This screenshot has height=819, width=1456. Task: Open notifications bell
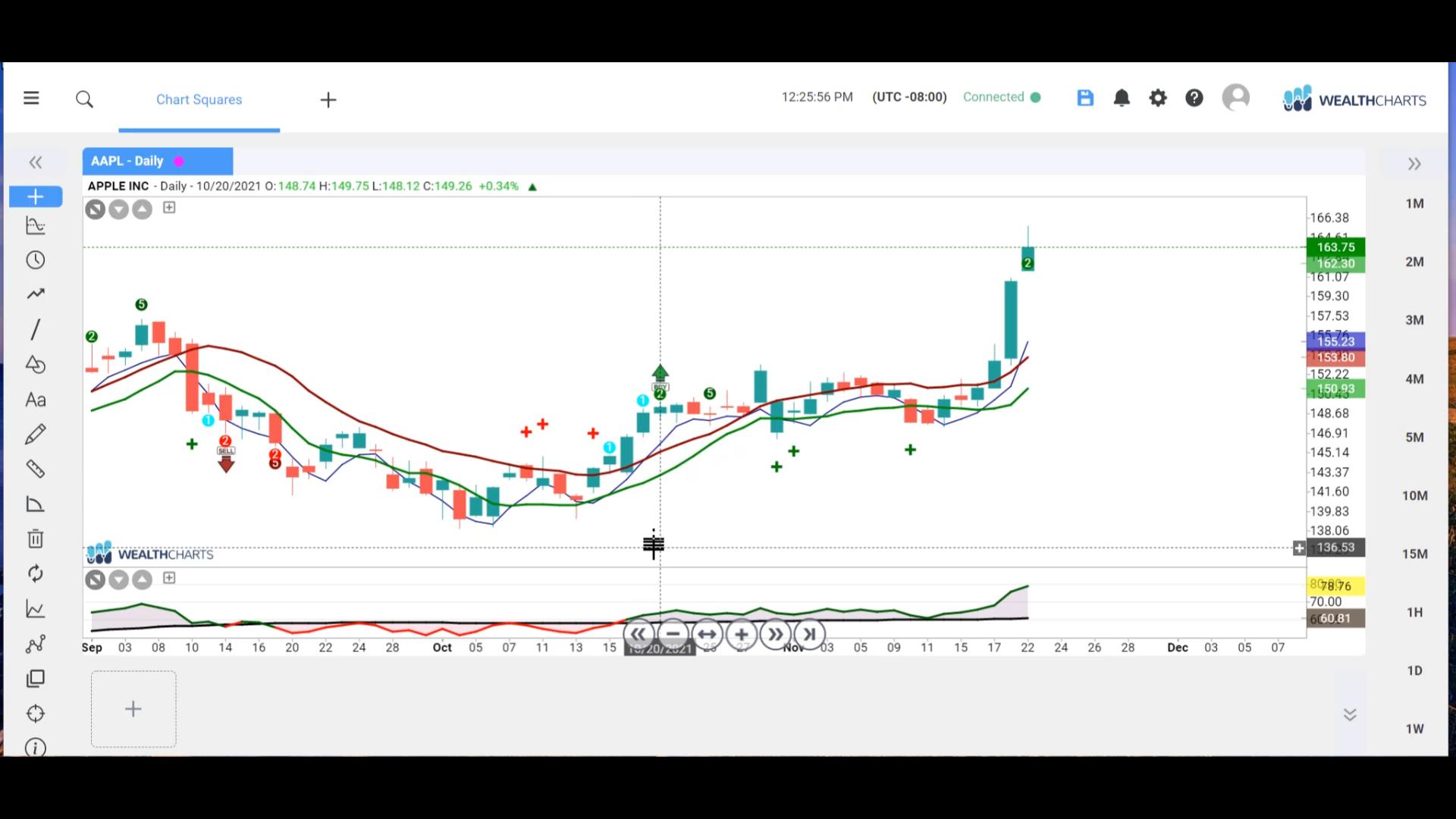[x=1122, y=98]
